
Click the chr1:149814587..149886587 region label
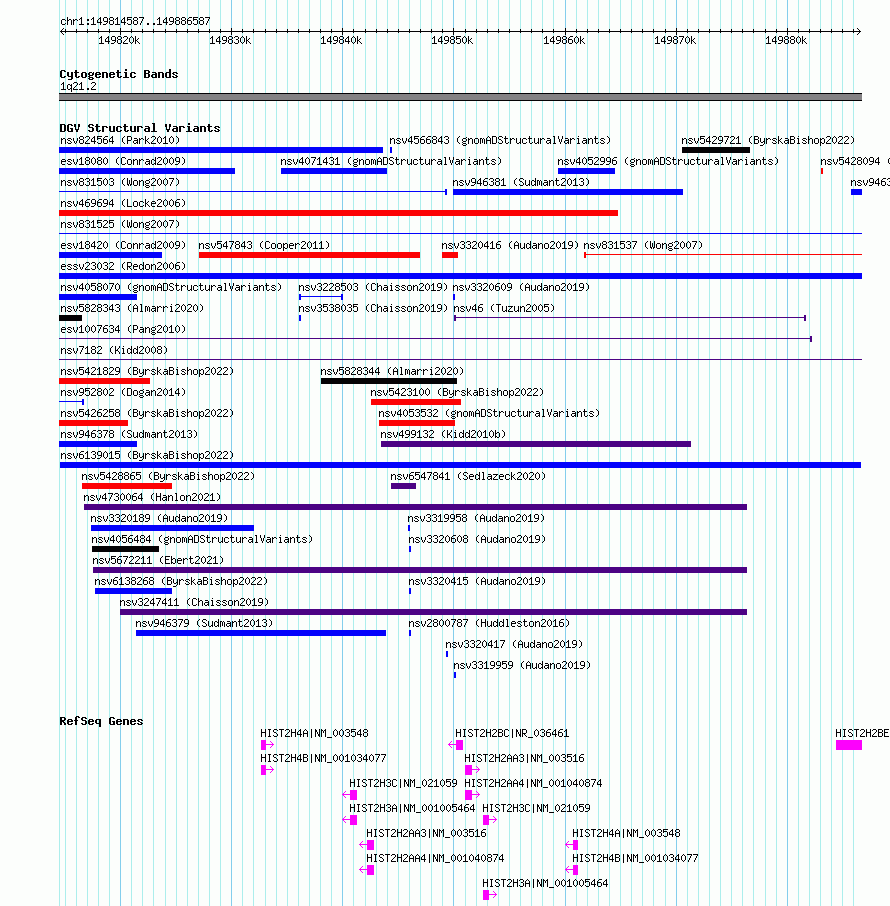[135, 21]
